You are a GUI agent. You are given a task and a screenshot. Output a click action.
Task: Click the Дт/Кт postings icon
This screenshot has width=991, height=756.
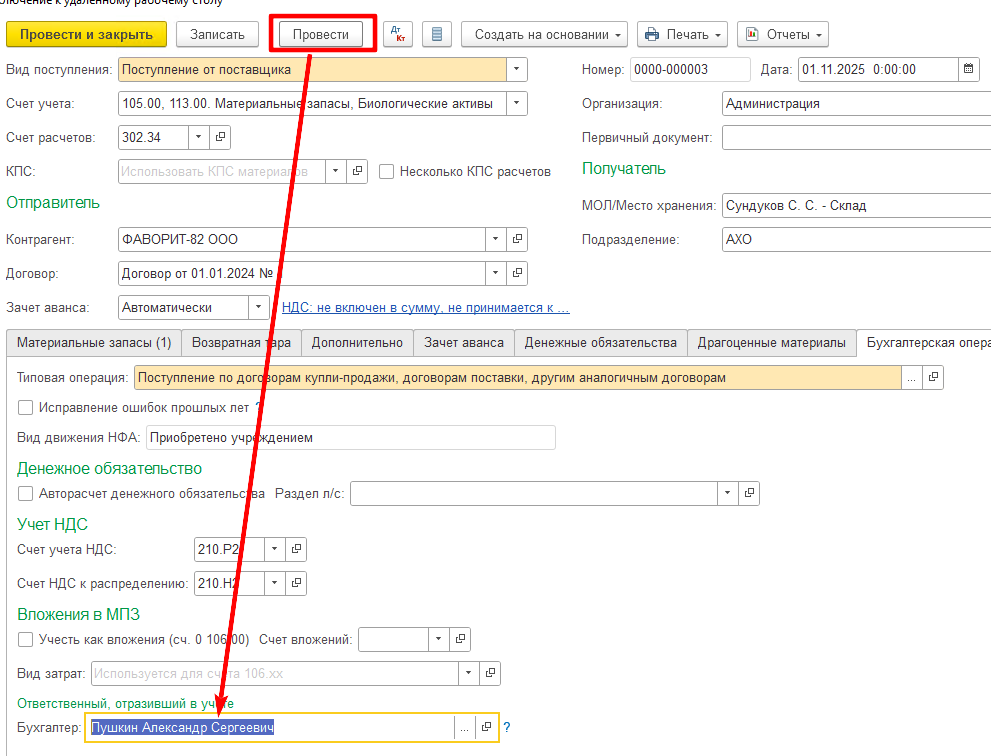[x=398, y=35]
